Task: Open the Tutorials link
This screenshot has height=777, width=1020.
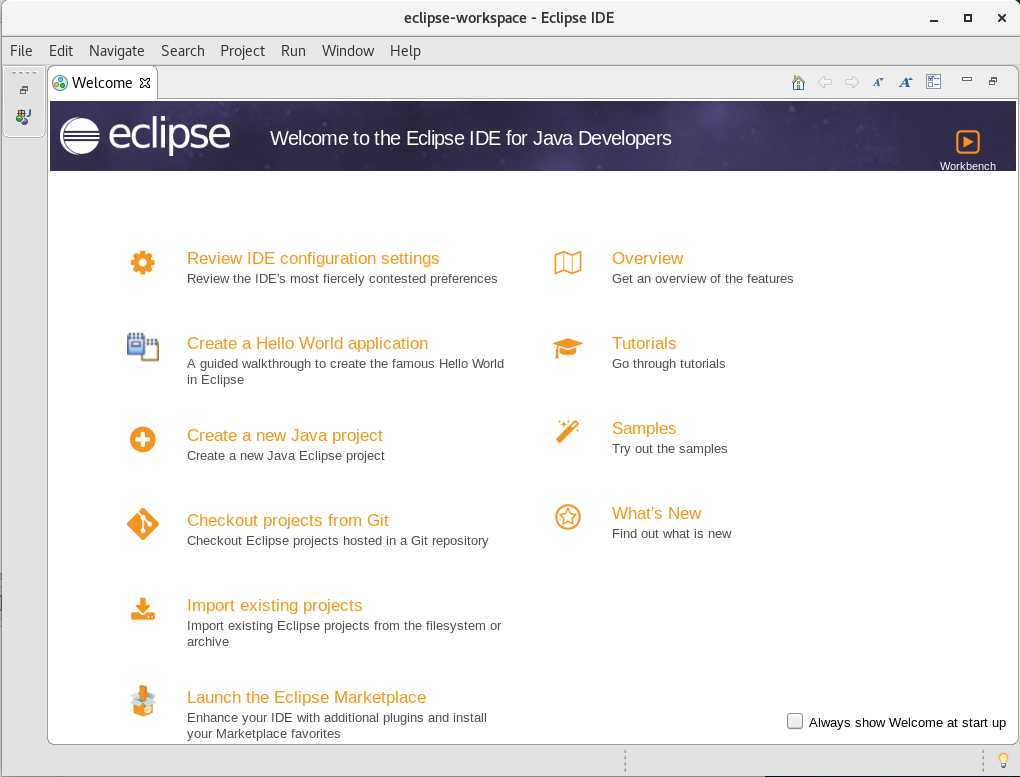Action: 644,343
